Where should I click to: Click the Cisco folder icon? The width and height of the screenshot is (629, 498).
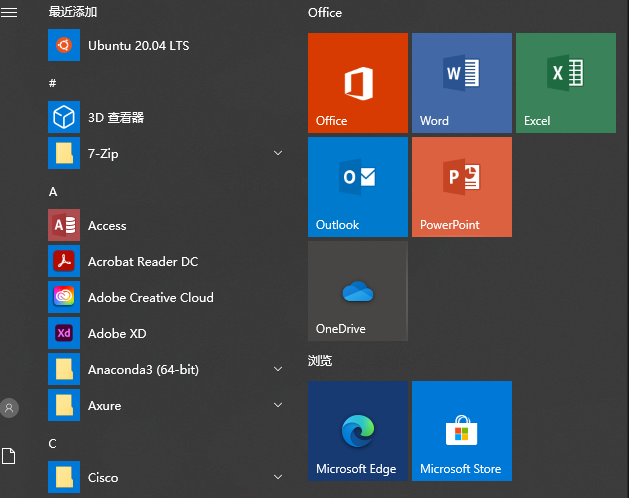64,477
